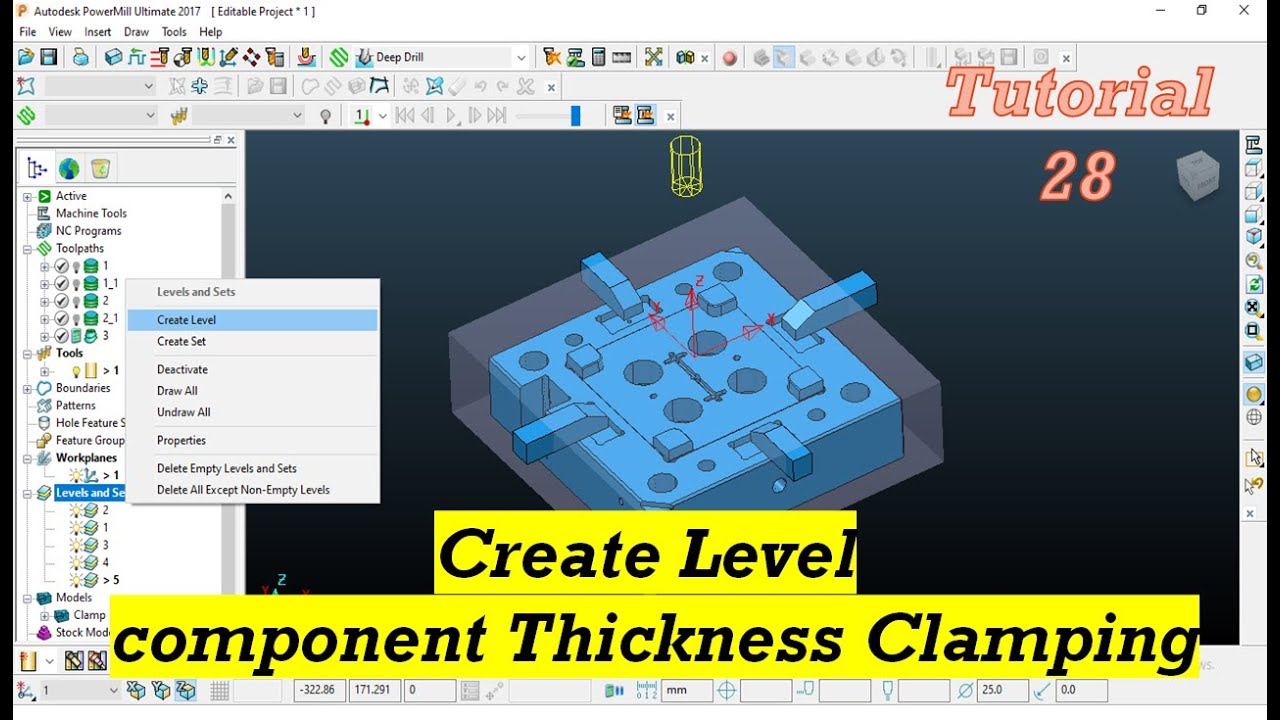Click the shaded view icon in the right toolbar
Viewport: 1280px width, 720px height.
pyautogui.click(x=1253, y=394)
